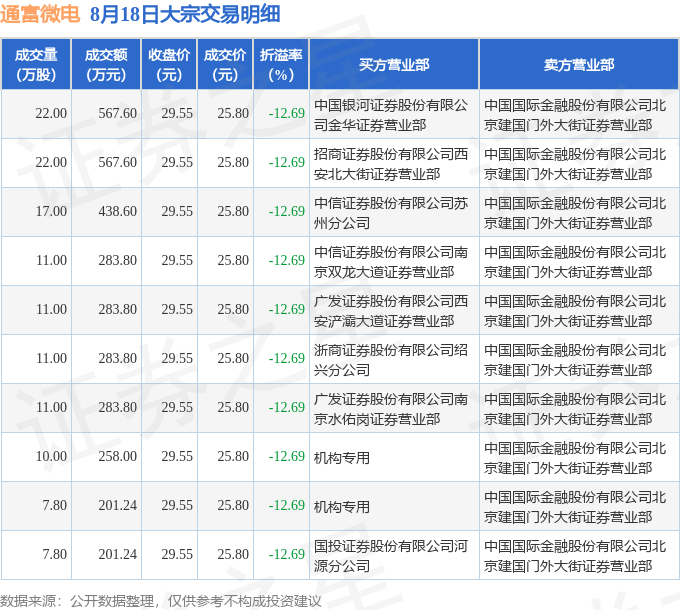
Task: Select the 收盘价(元) column header
Action: click(x=169, y=65)
